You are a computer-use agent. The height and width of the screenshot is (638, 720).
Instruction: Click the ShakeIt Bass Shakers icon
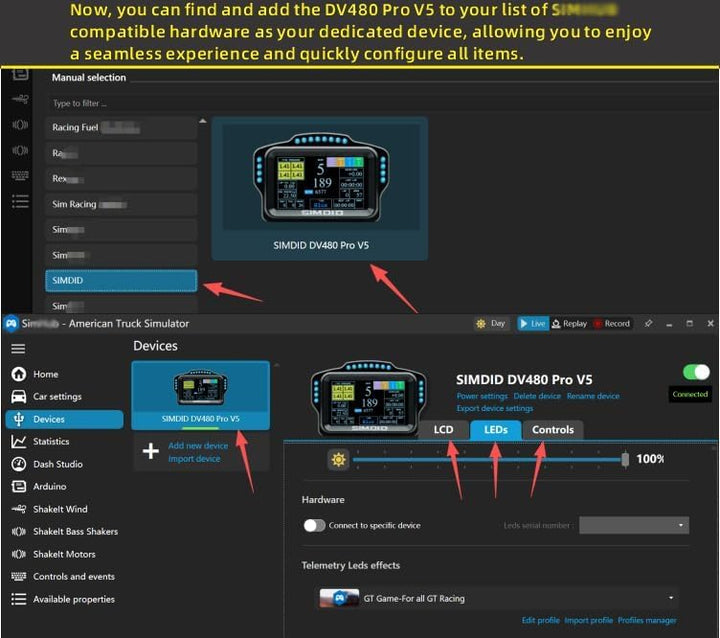click(x=19, y=531)
